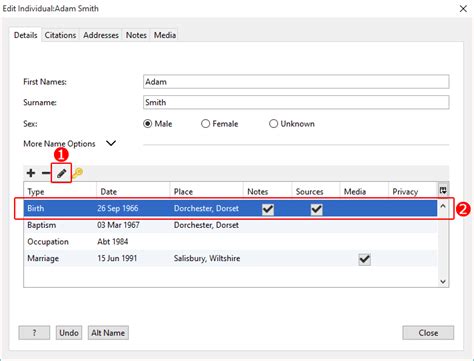Screen dimensions: 474x361
Task: Click the pencil edit fact icon
Action: click(x=62, y=173)
